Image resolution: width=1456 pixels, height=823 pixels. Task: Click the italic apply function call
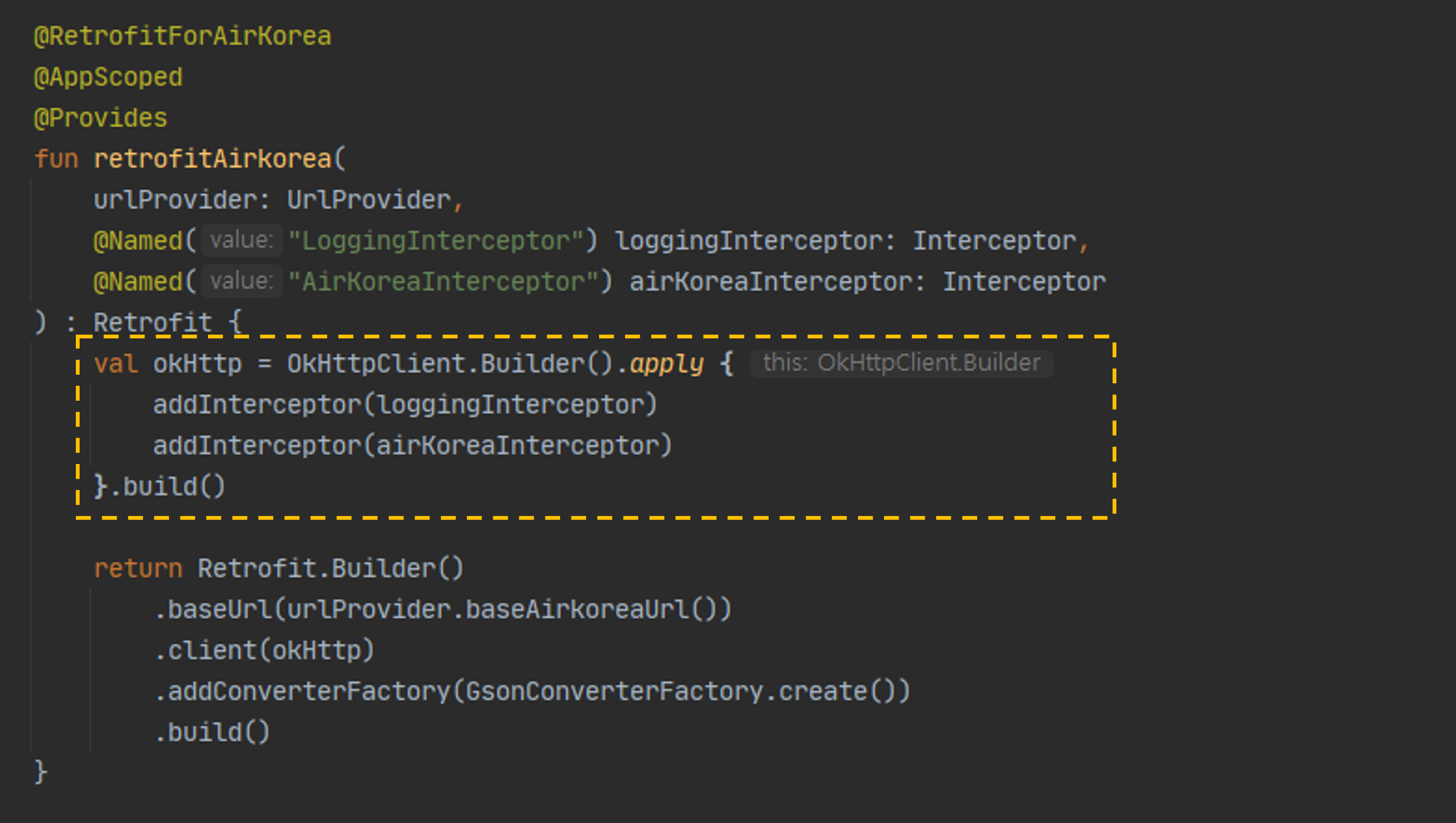[x=667, y=364]
